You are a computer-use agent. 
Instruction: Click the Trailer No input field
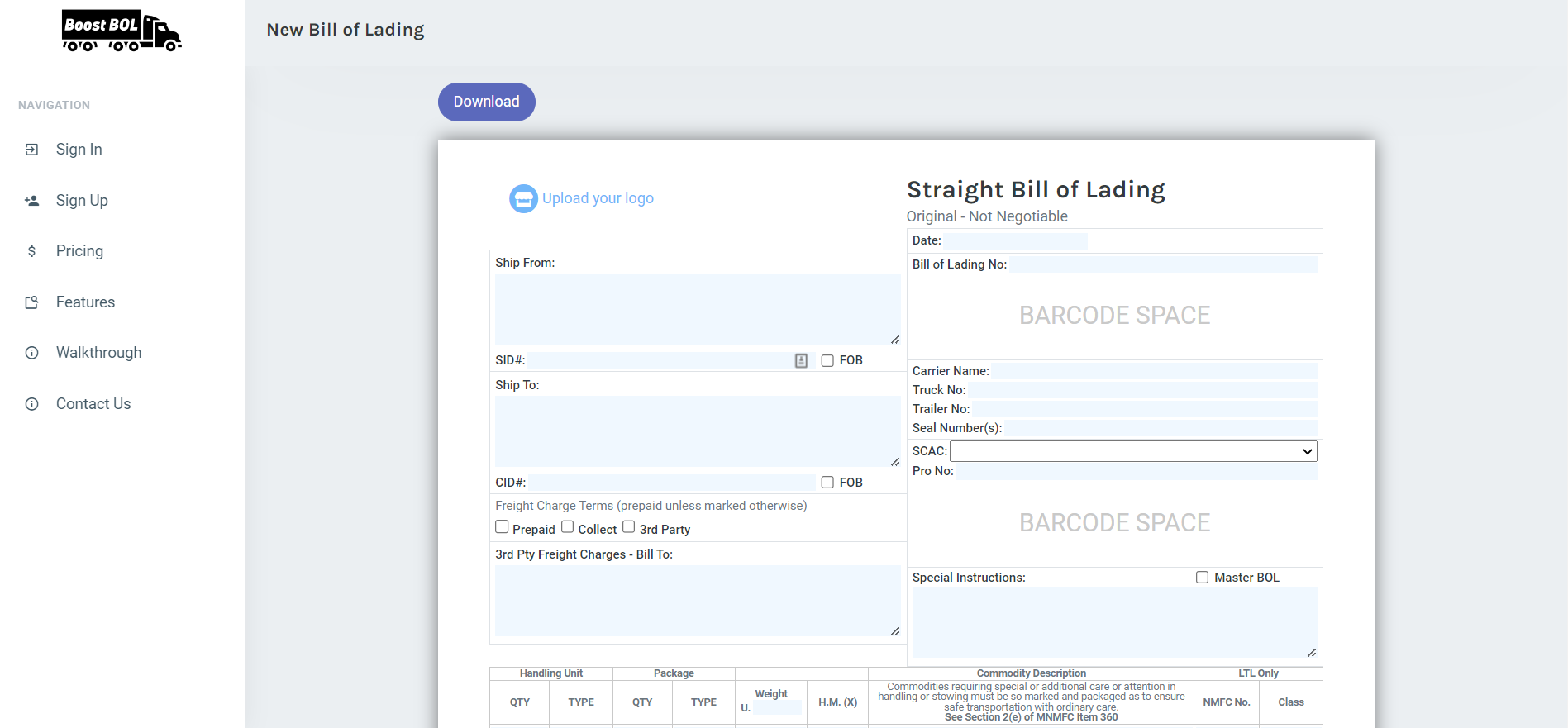(1145, 409)
